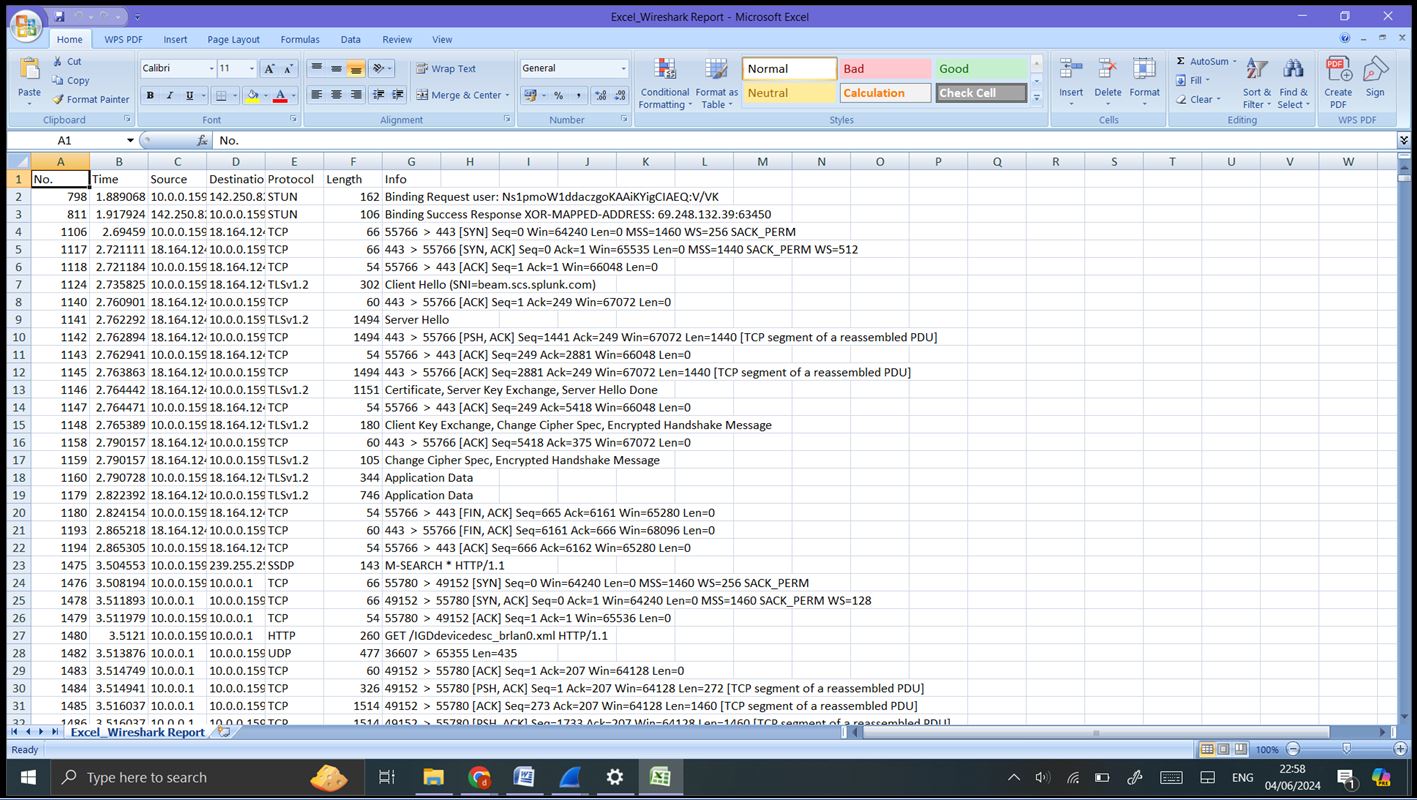The height and width of the screenshot is (800, 1417).
Task: Select the Excel_Wireshark Report sheet tab
Action: [x=137, y=732]
